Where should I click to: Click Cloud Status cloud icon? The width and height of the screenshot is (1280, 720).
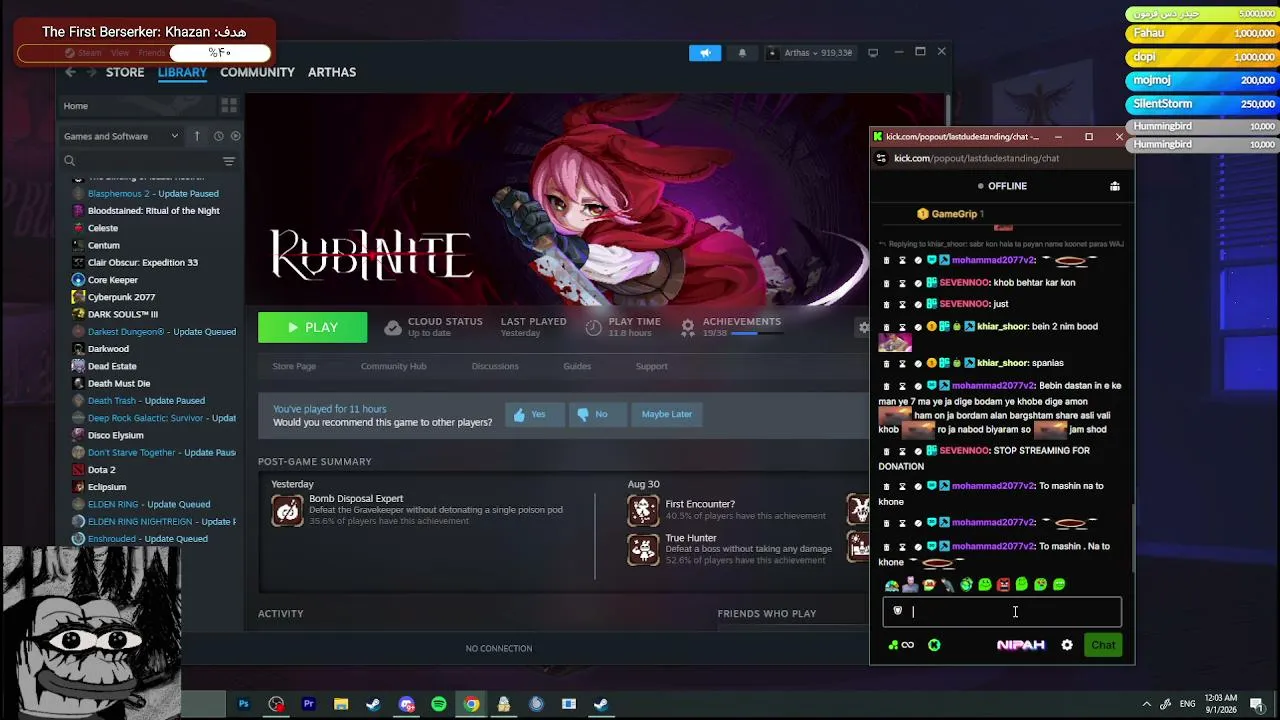(x=393, y=327)
